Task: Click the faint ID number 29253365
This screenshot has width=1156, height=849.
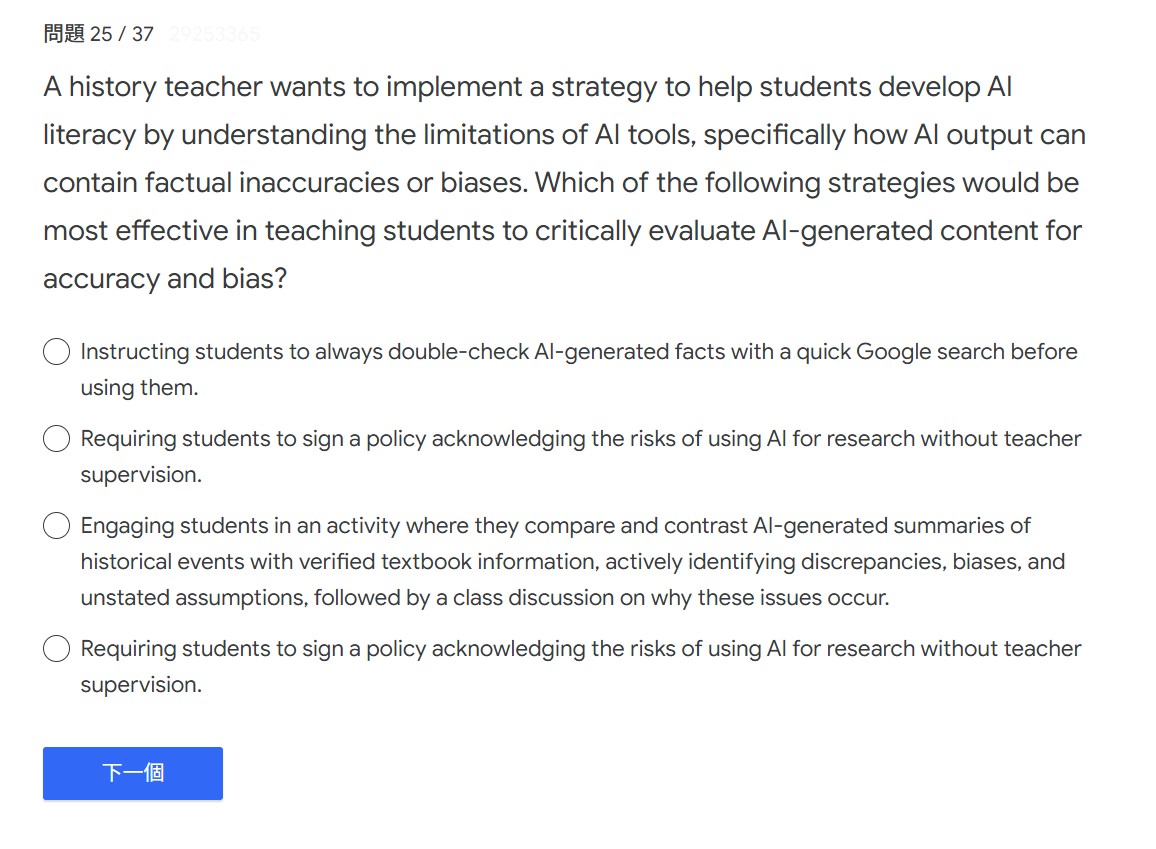Action: pyautogui.click(x=214, y=34)
